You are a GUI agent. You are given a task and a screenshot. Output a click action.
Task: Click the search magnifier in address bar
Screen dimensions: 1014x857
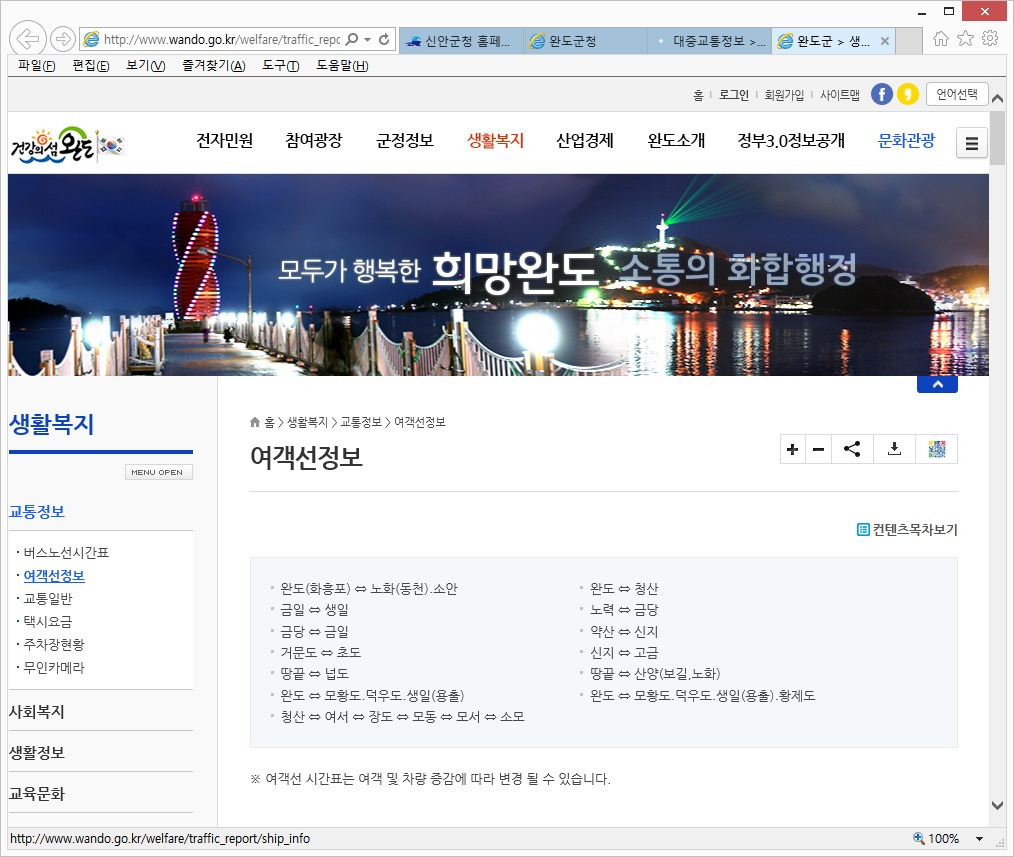(x=352, y=39)
